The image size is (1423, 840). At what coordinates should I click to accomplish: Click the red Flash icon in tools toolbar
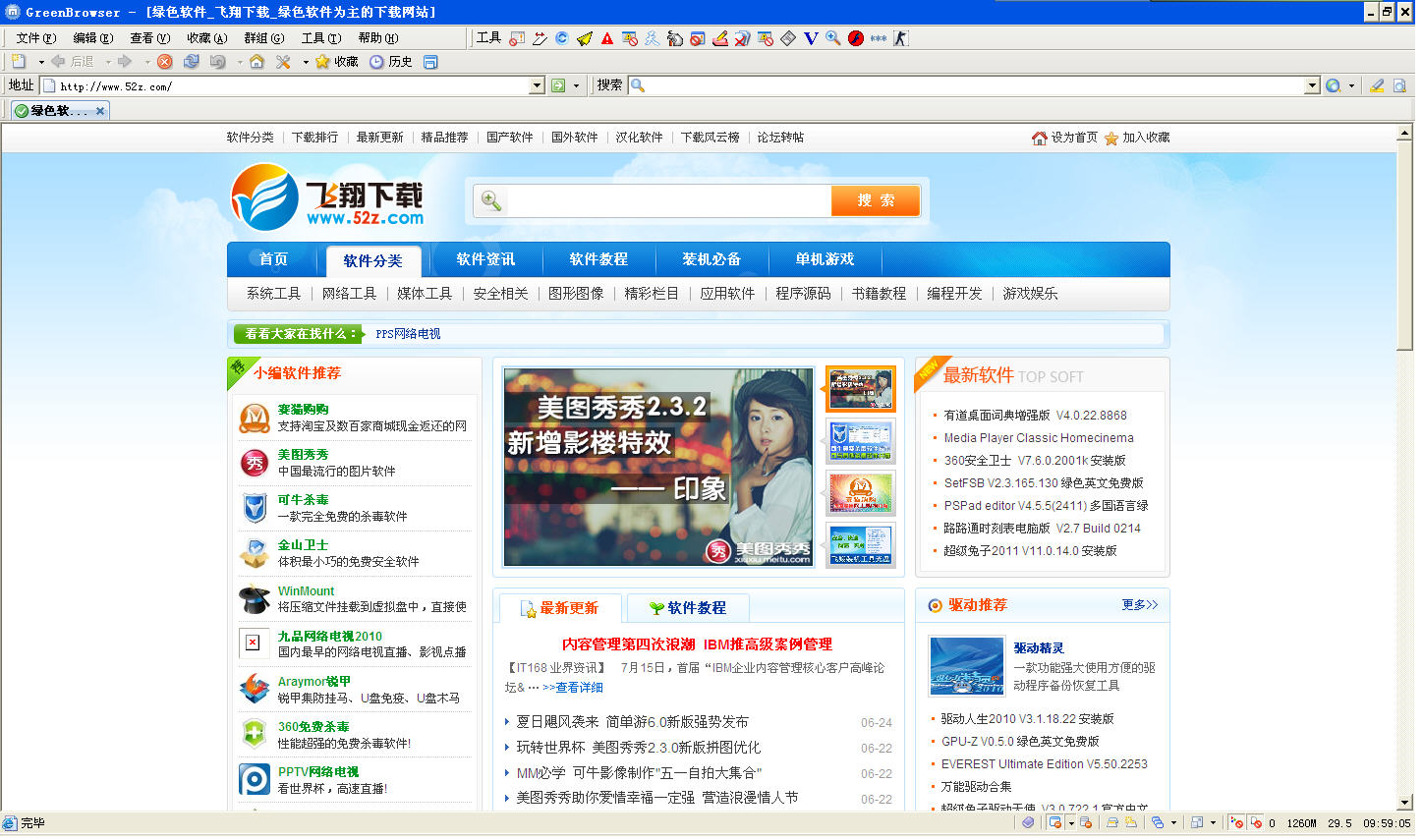(x=856, y=38)
